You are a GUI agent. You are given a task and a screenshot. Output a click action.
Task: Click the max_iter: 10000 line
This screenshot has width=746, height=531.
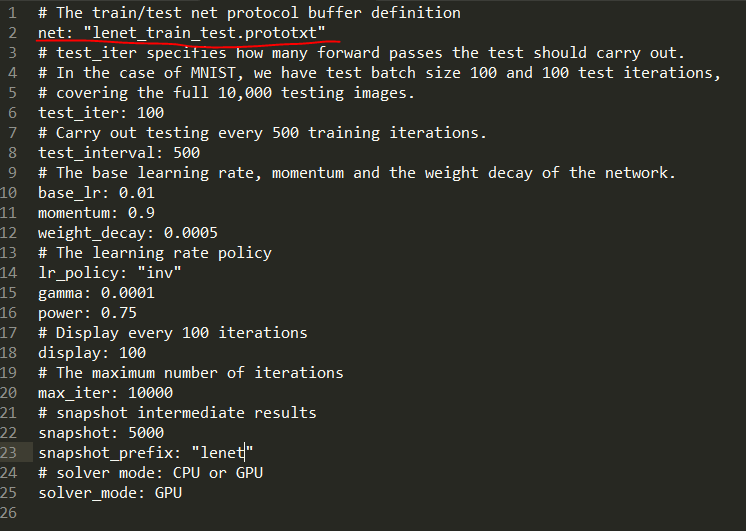pyautogui.click(x=104, y=392)
